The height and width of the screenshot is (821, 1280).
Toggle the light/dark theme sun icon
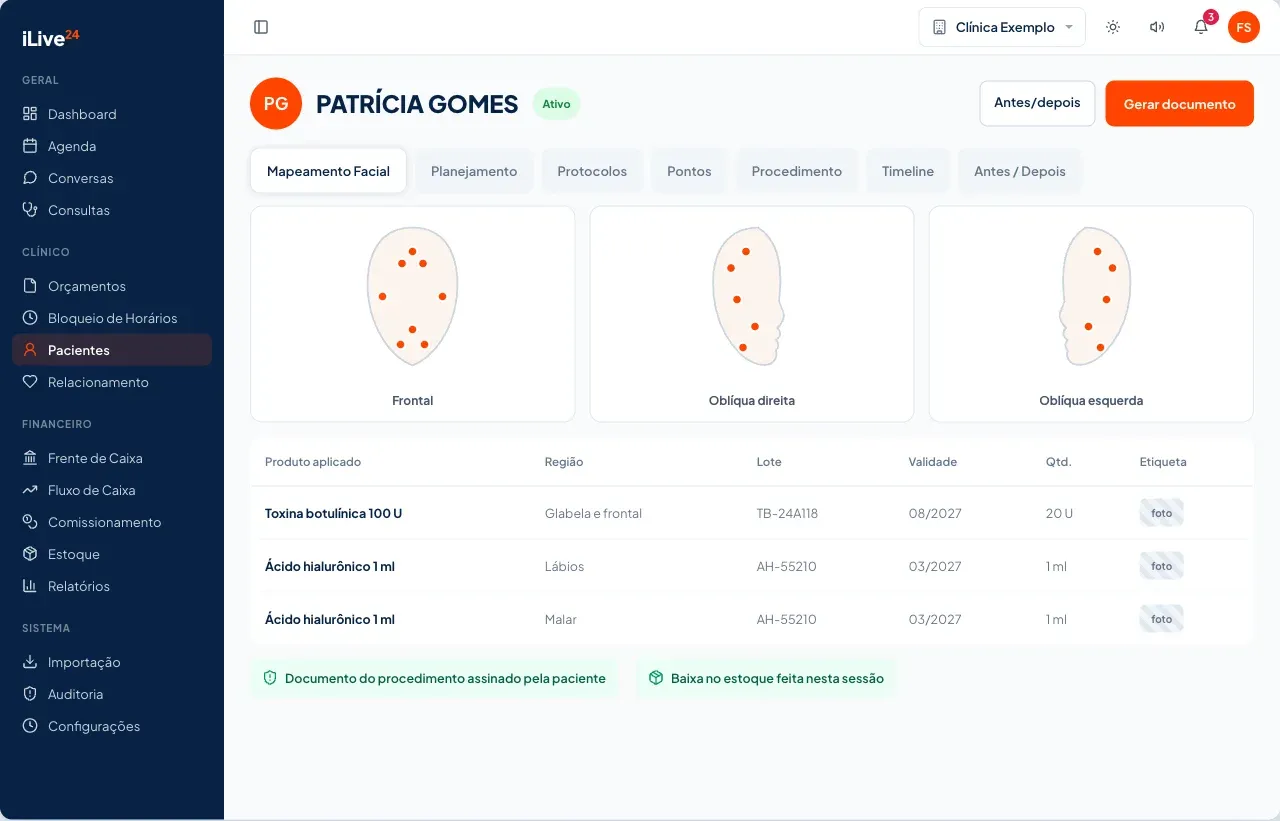pos(1113,27)
